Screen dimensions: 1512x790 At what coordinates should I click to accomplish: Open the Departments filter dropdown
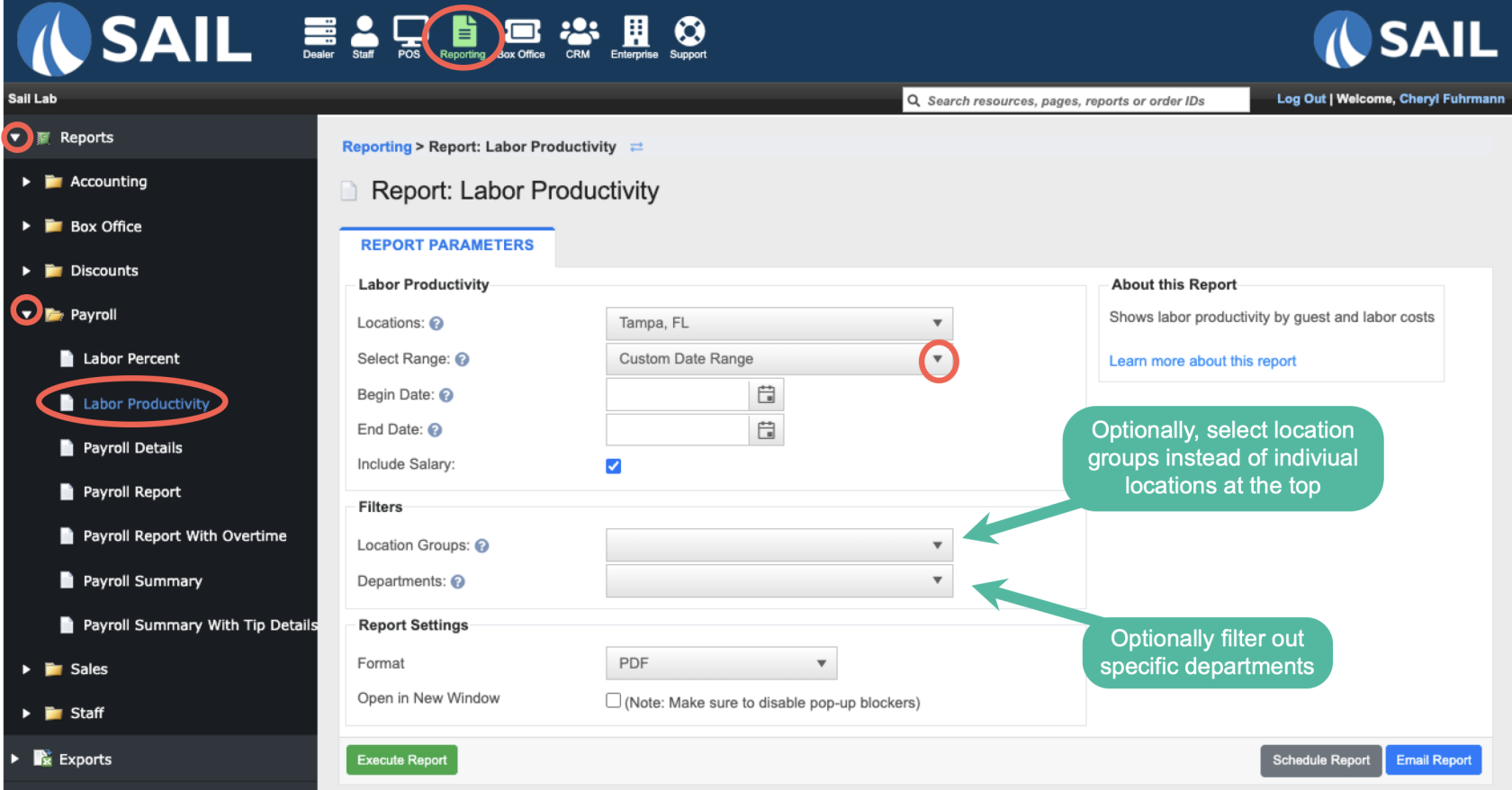(779, 581)
